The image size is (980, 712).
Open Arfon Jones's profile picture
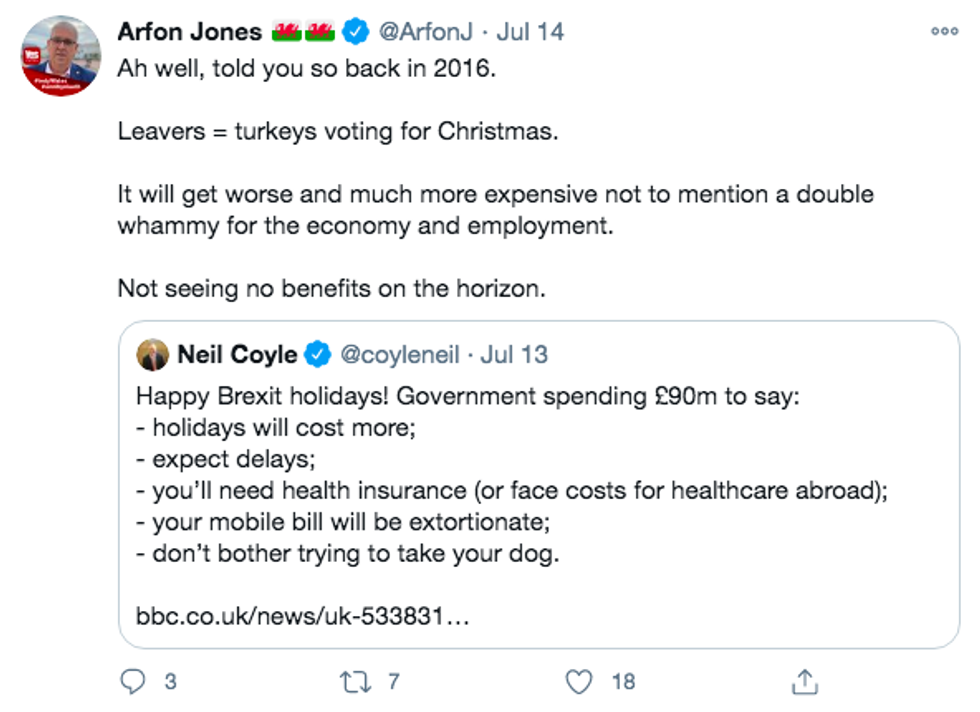[61, 56]
